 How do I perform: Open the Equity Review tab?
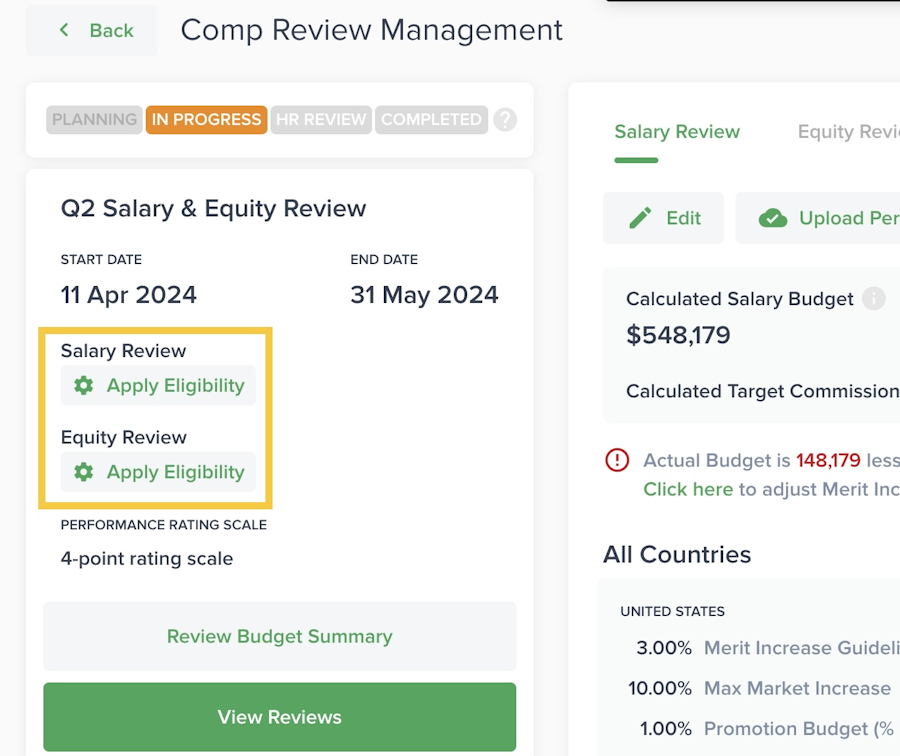[848, 132]
